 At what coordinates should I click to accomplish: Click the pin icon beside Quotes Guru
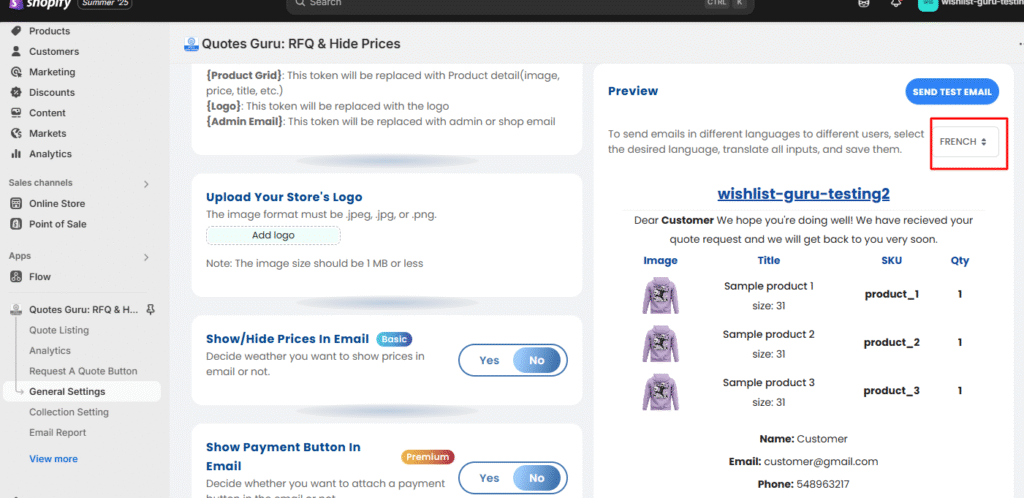pyautogui.click(x=150, y=309)
